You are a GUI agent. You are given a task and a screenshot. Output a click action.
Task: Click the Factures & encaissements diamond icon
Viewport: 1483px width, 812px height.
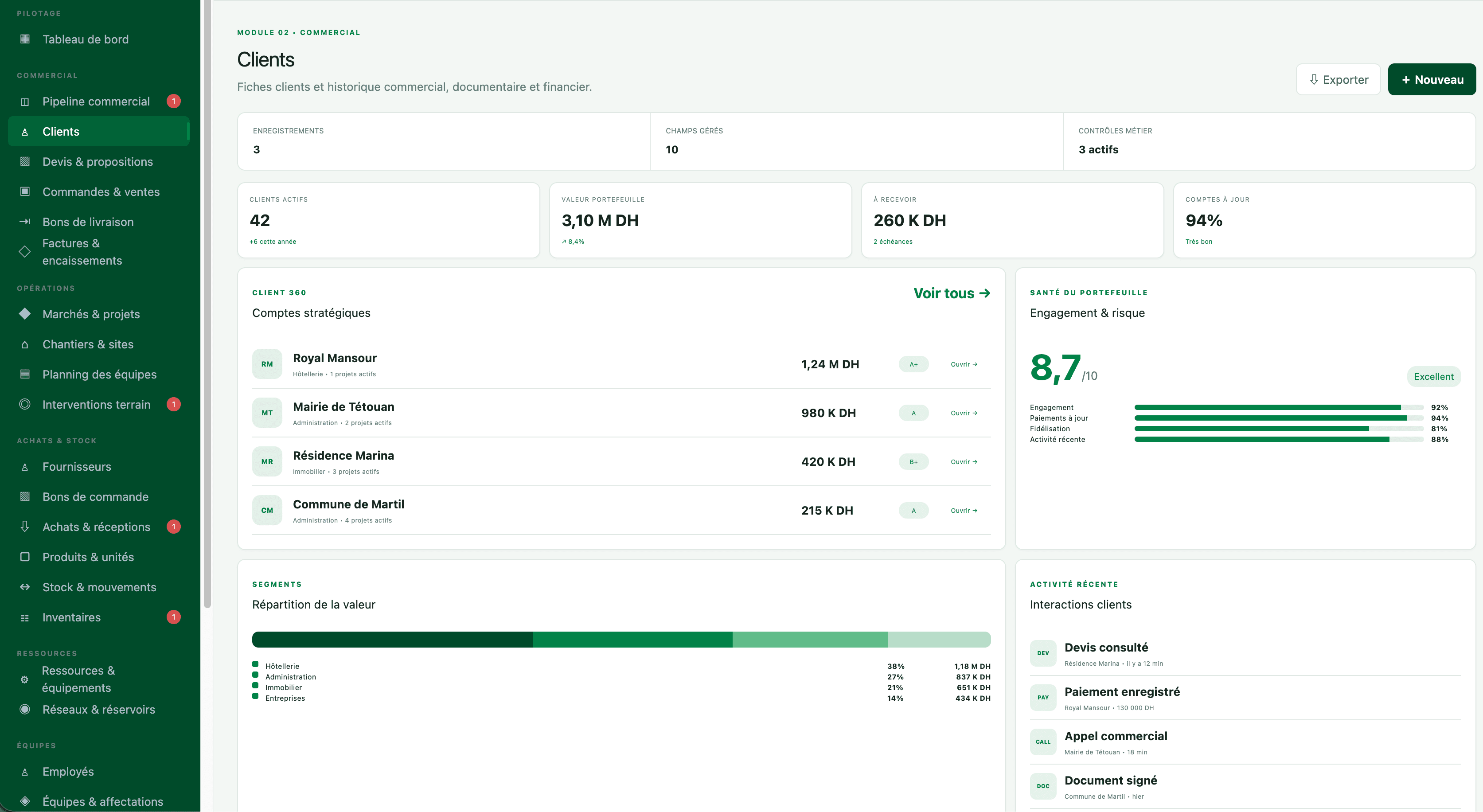click(25, 252)
